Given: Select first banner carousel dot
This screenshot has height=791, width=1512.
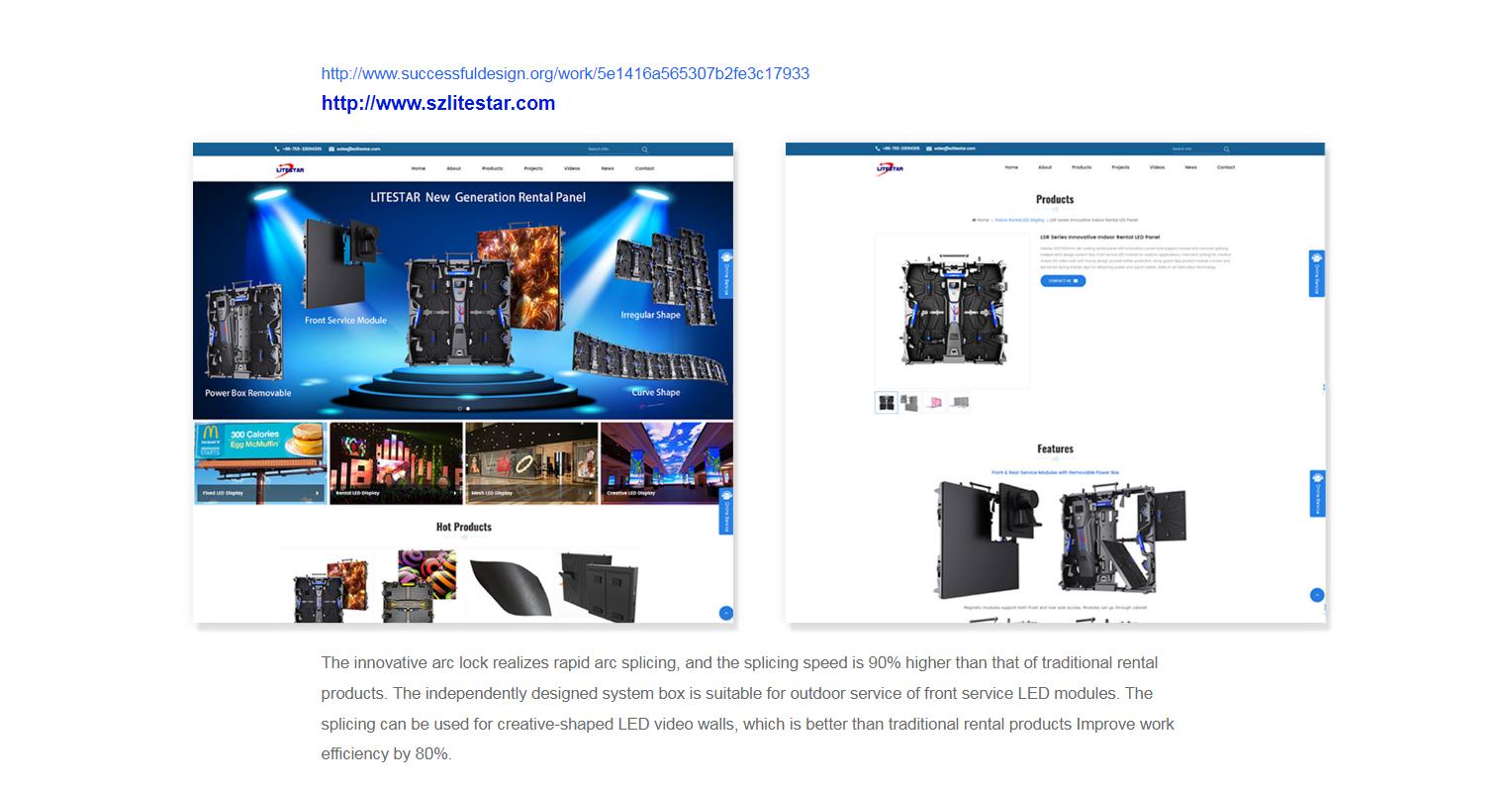Looking at the screenshot, I should pos(459,409).
